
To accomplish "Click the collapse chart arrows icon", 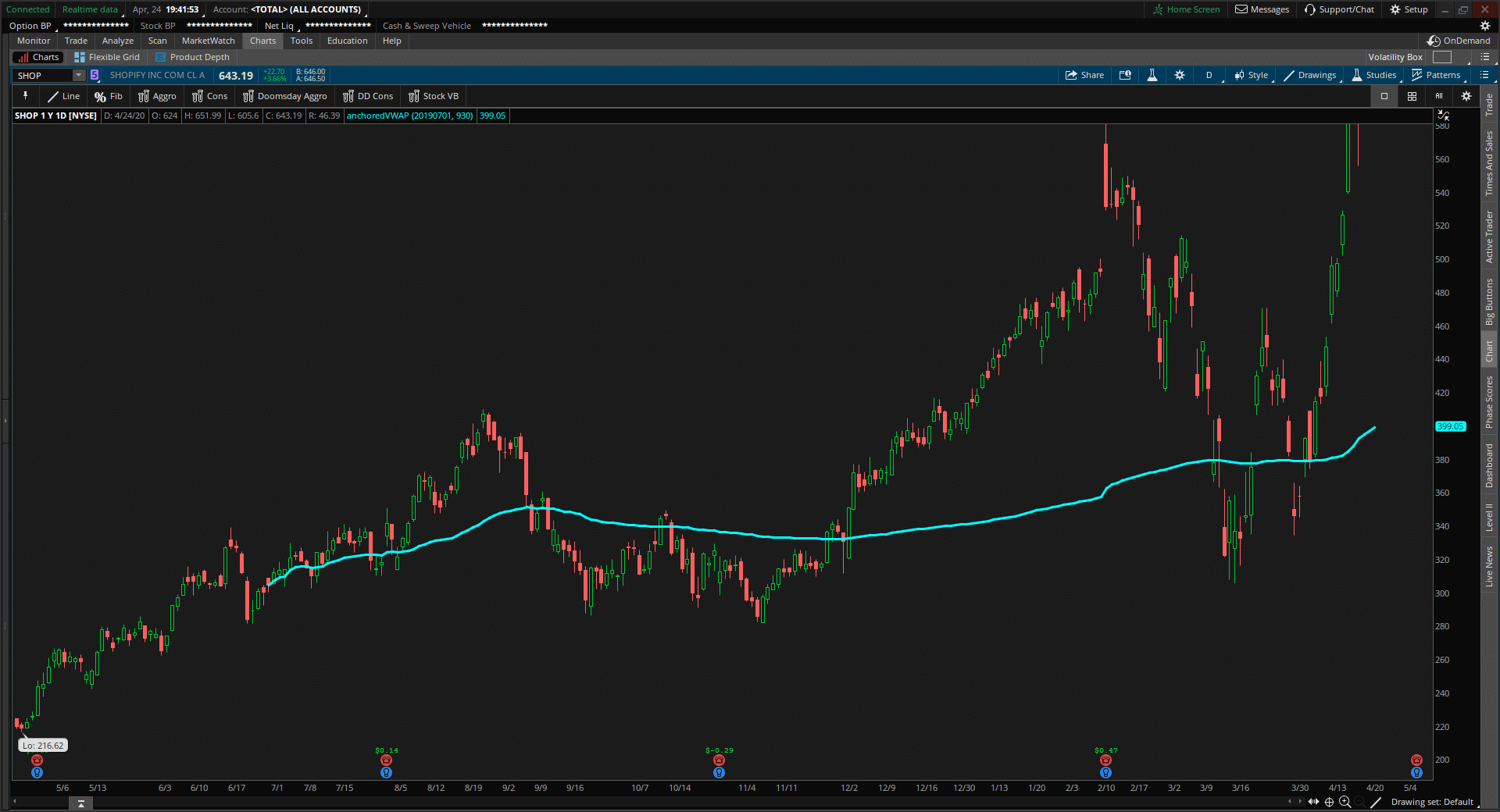I will pyautogui.click(x=1443, y=116).
